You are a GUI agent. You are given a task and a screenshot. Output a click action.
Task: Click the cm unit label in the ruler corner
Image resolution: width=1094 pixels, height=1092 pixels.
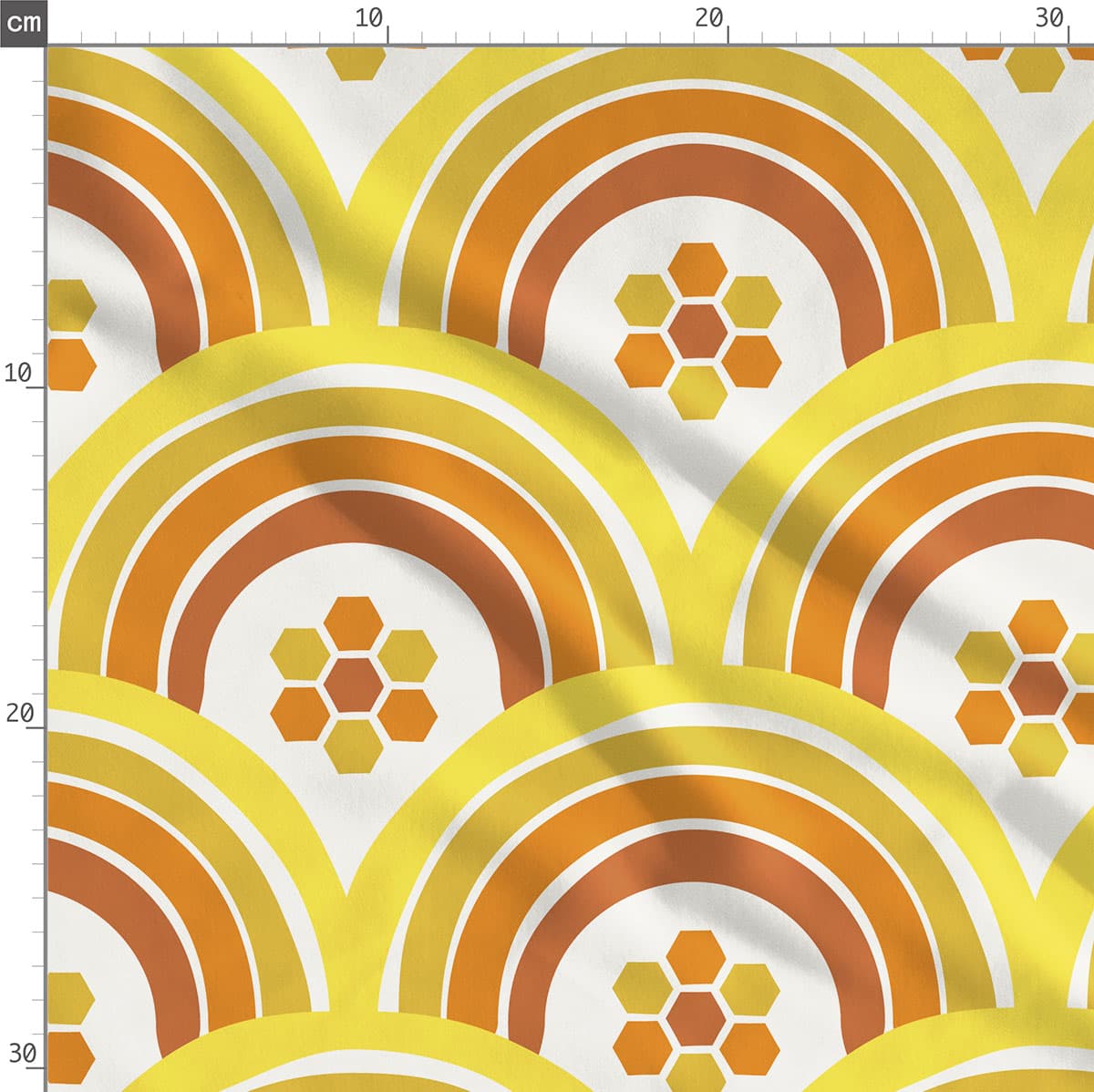coord(23,22)
